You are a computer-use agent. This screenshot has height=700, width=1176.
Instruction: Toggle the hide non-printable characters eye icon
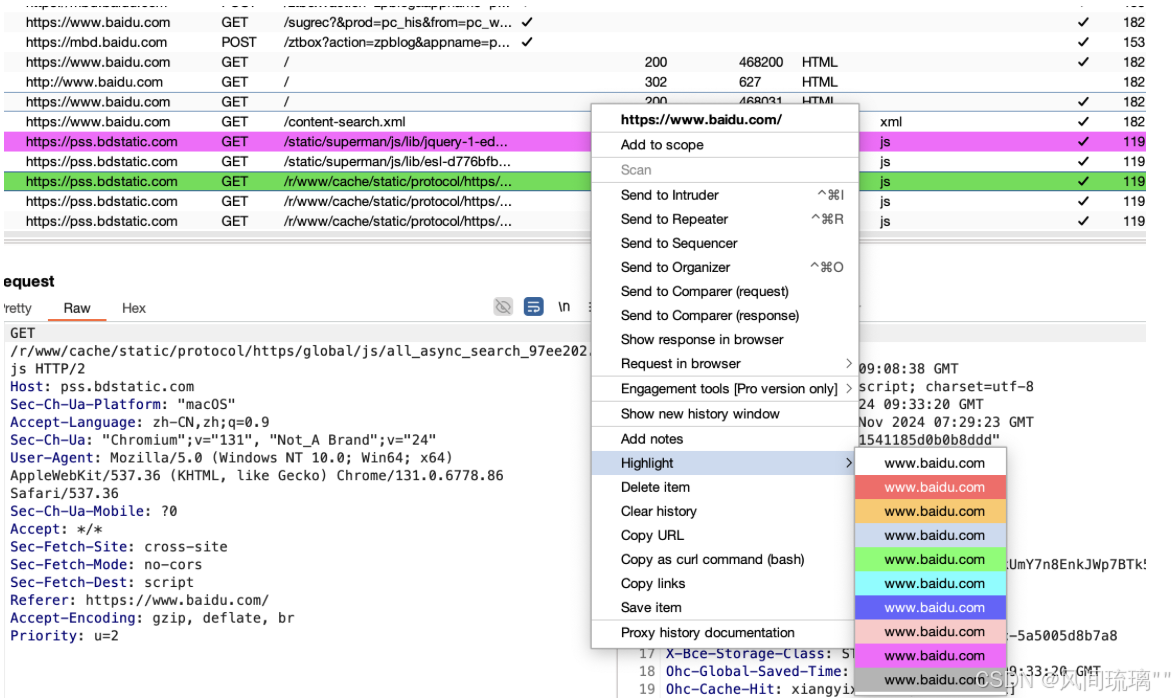pos(503,307)
